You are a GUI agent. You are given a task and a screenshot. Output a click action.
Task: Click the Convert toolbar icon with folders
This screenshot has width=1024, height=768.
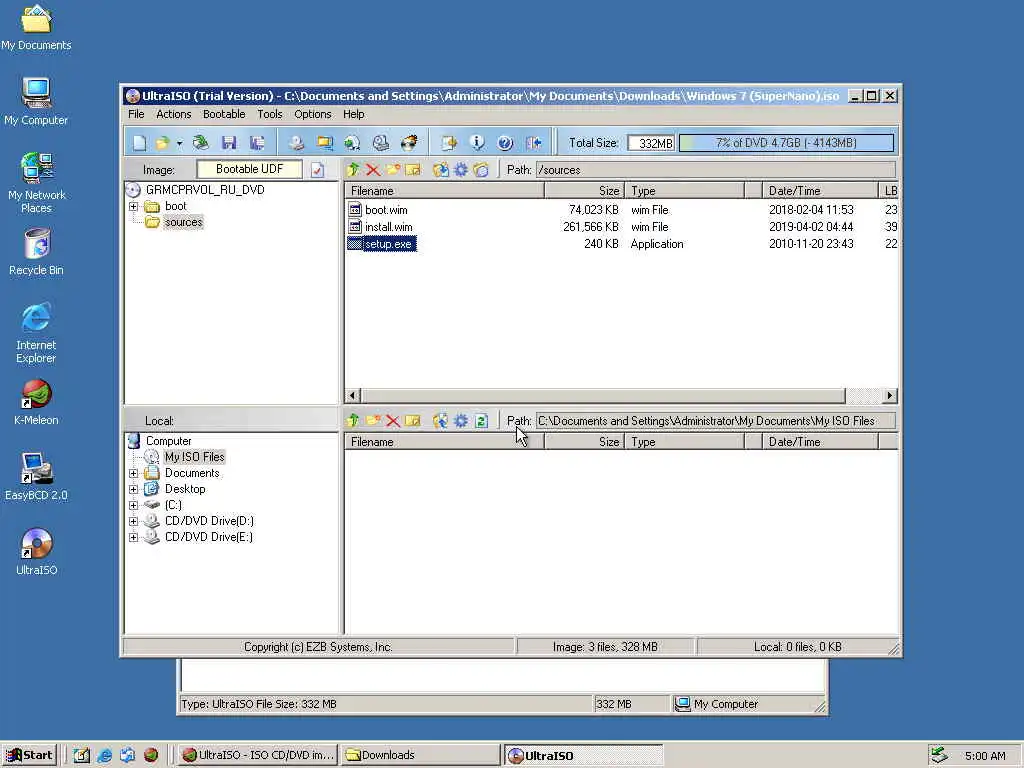[325, 142]
